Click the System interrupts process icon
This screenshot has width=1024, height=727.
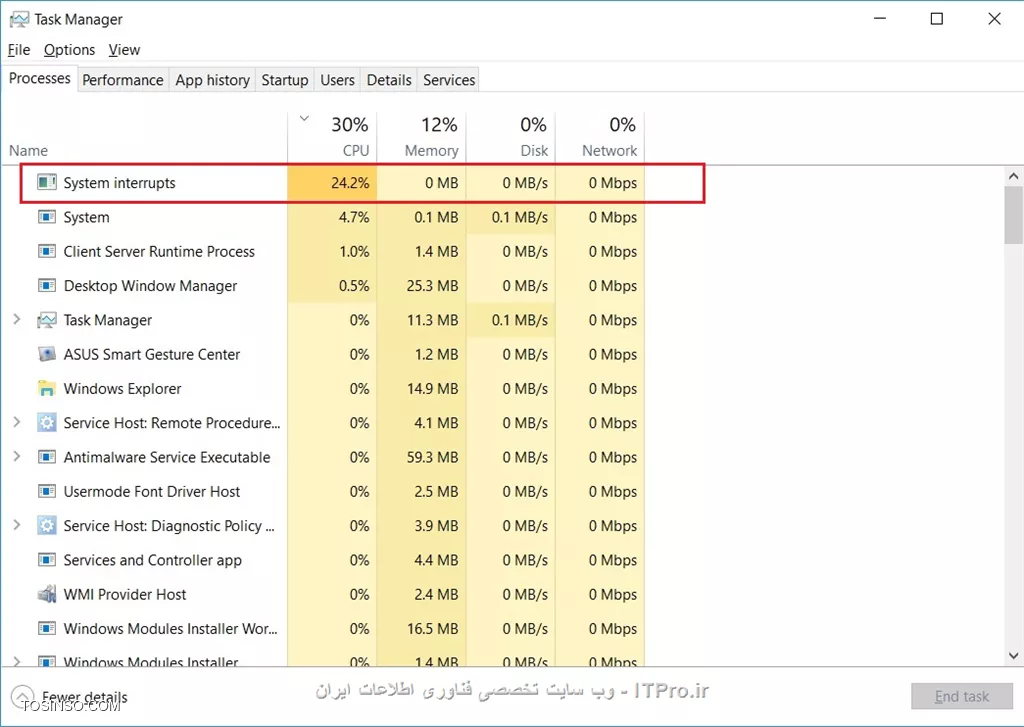(46, 182)
